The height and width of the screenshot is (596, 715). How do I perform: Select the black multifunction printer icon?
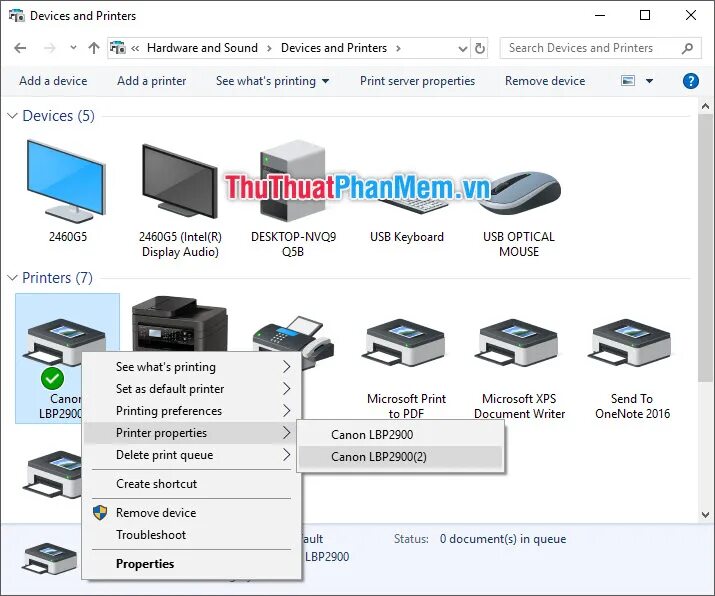(180, 324)
